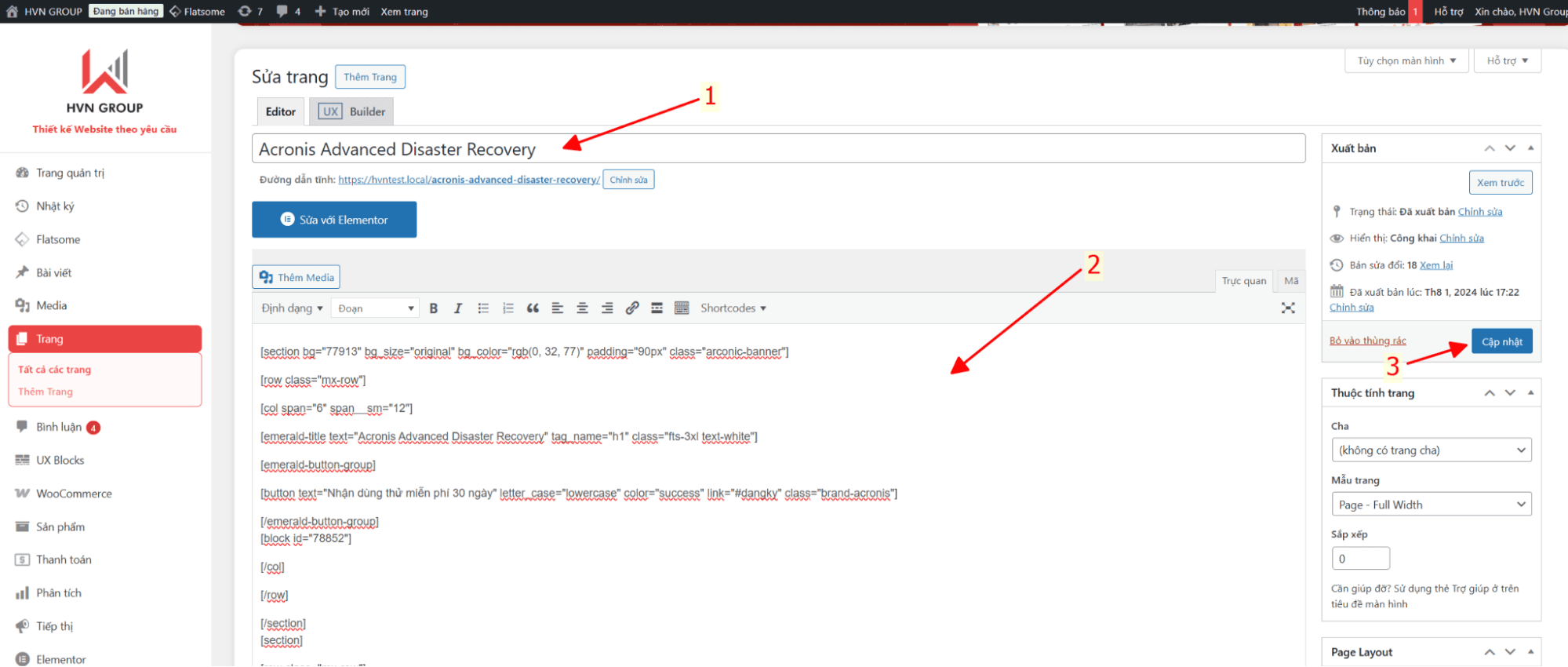This screenshot has width=1568, height=667.
Task: Open Sản phẩm in the sidebar menu
Action: coord(60,527)
